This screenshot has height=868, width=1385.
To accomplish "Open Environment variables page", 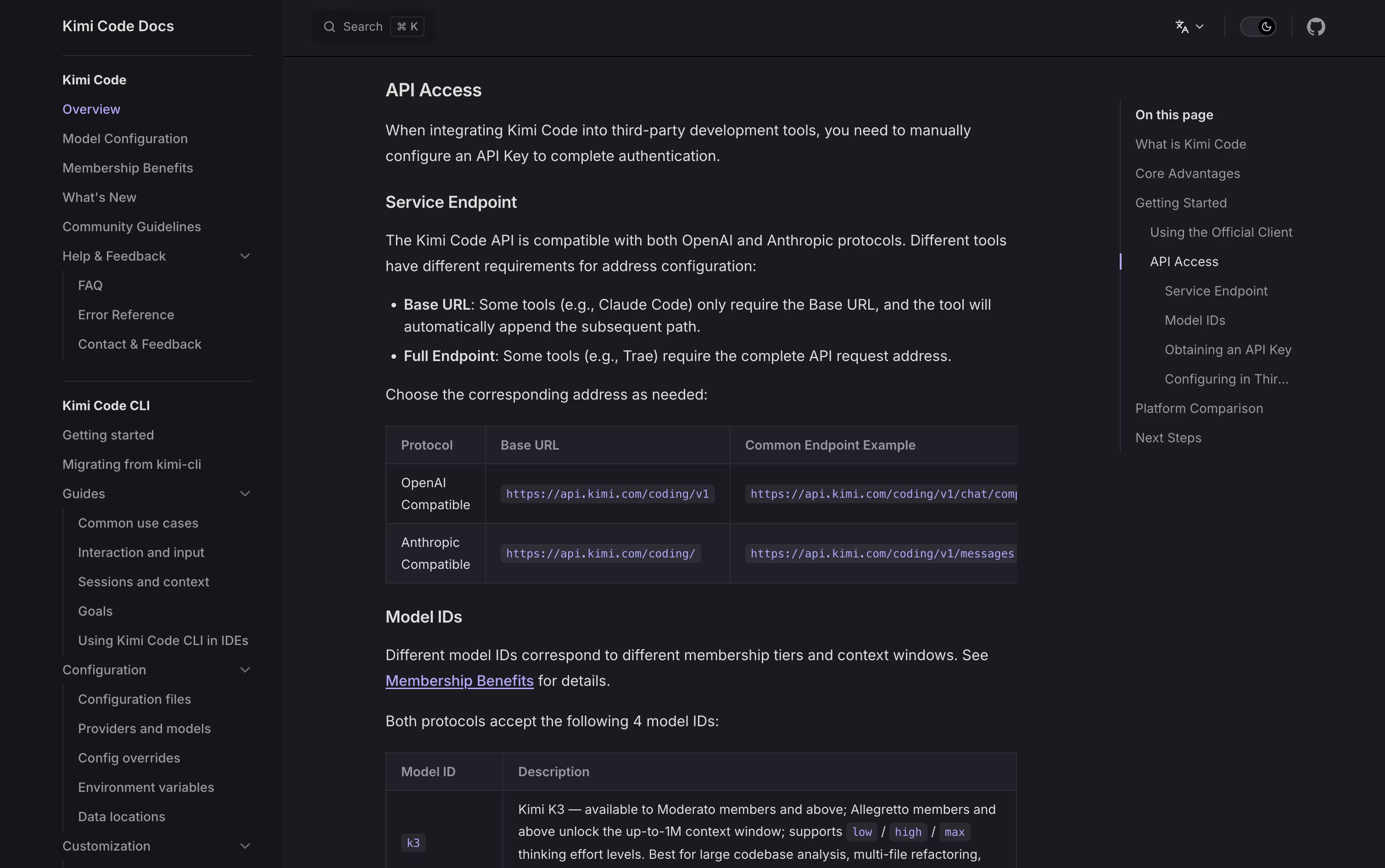I will click(x=146, y=787).
